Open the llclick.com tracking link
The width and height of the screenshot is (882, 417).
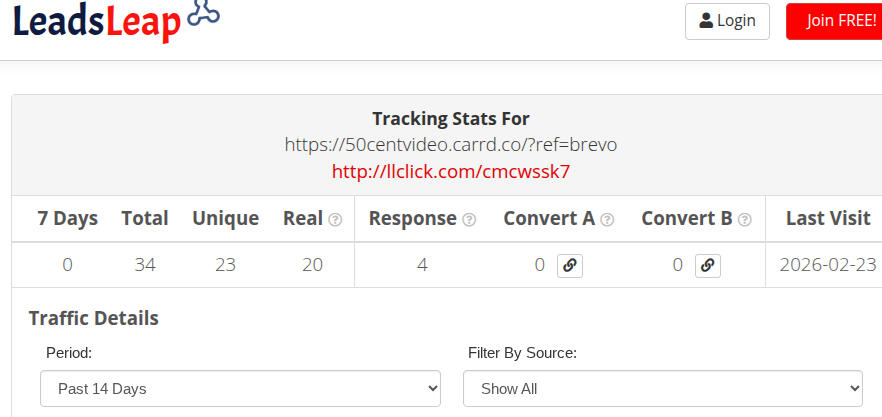[451, 171]
